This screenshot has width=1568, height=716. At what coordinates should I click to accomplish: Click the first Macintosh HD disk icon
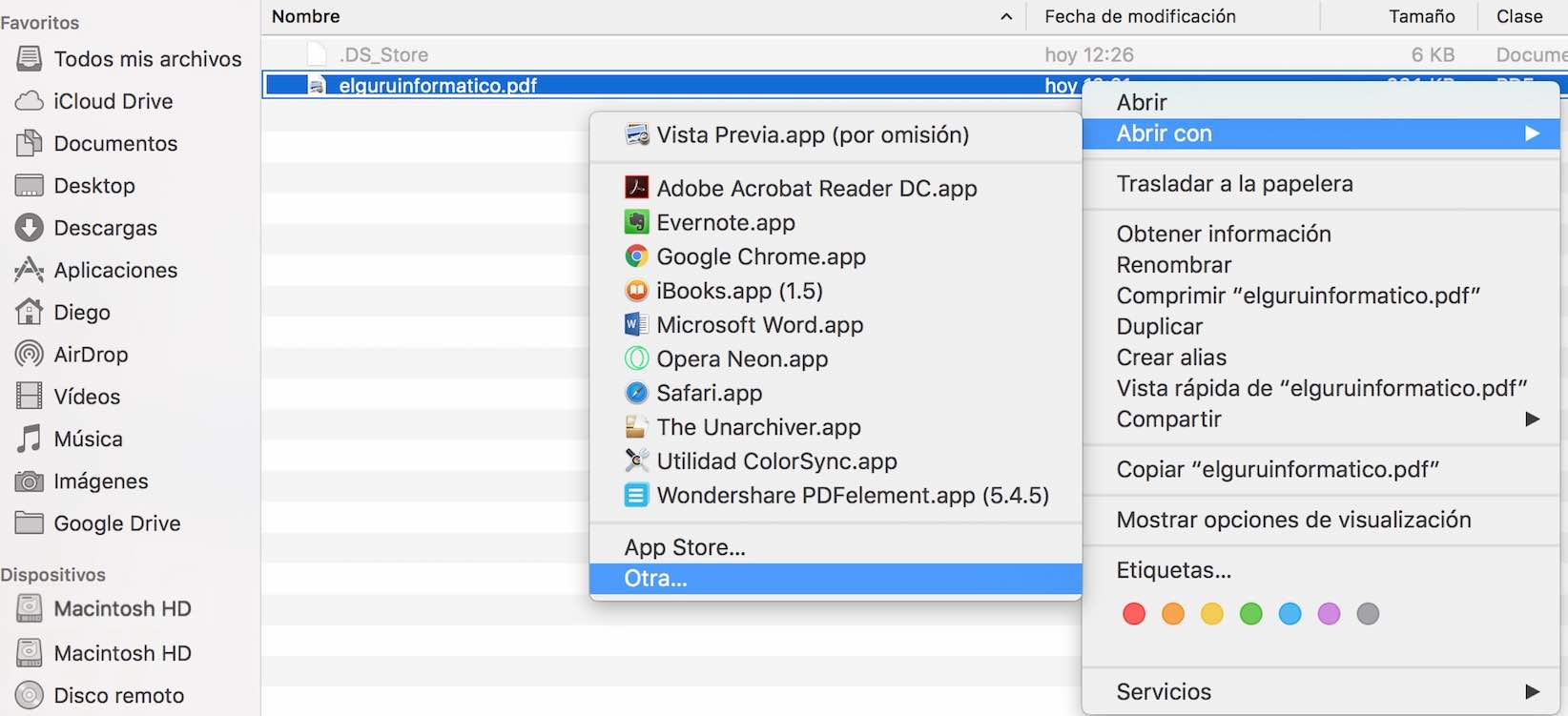coord(30,608)
